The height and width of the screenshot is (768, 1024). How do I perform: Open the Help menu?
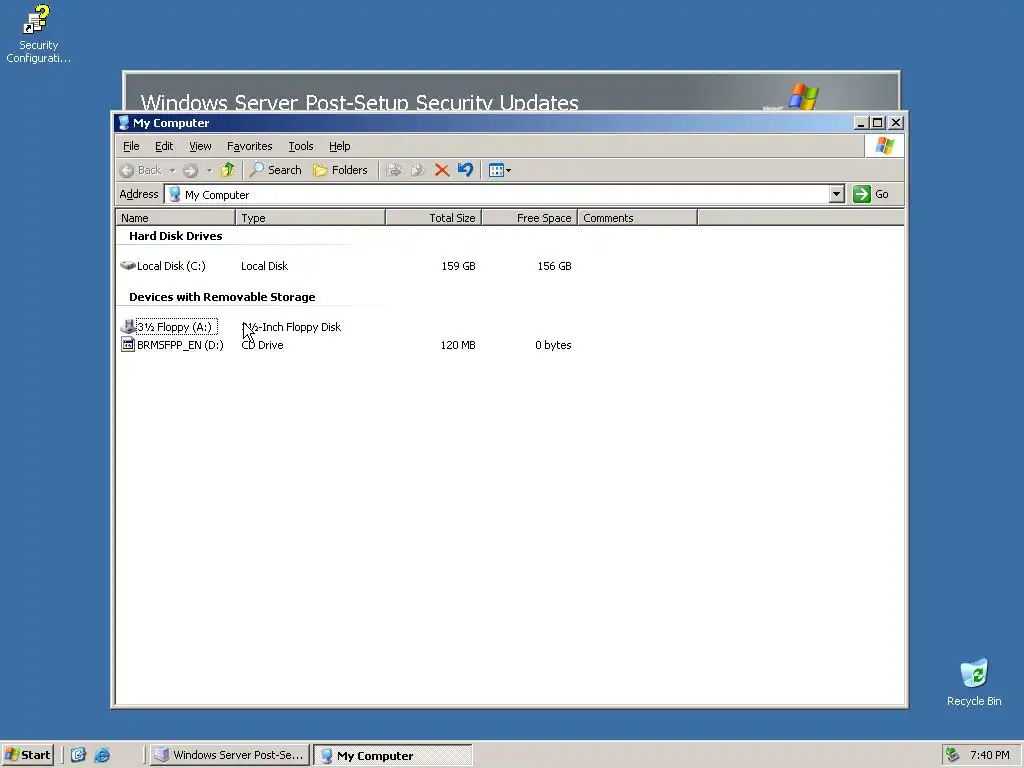click(340, 146)
